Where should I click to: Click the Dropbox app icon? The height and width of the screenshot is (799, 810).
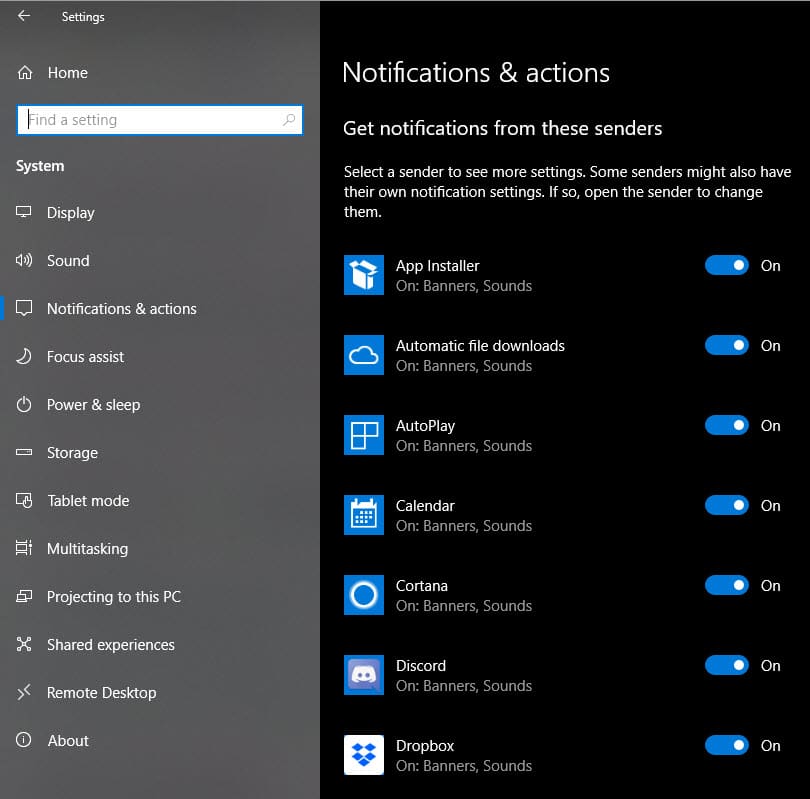[364, 755]
